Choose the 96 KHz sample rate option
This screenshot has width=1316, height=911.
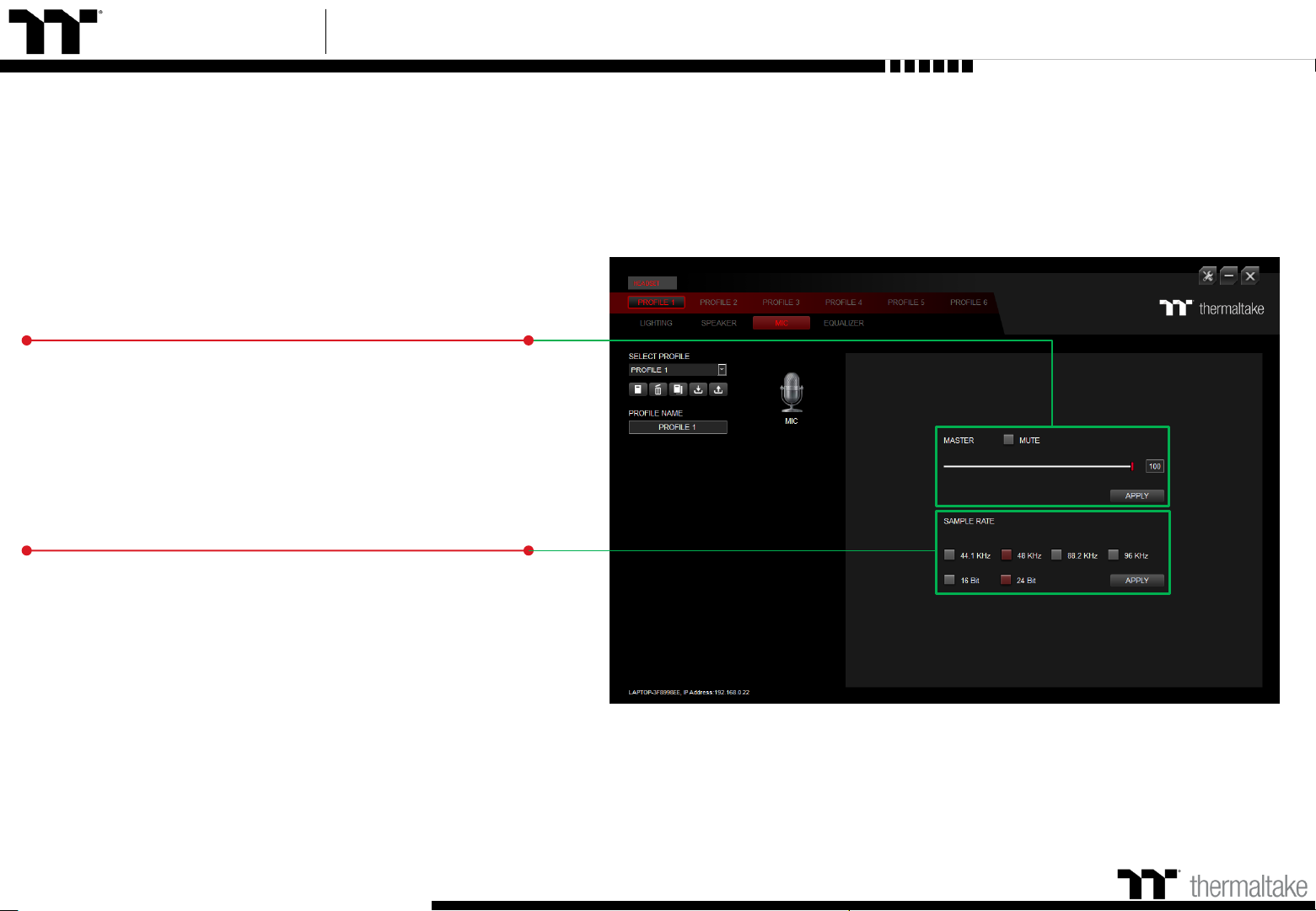pos(1114,555)
